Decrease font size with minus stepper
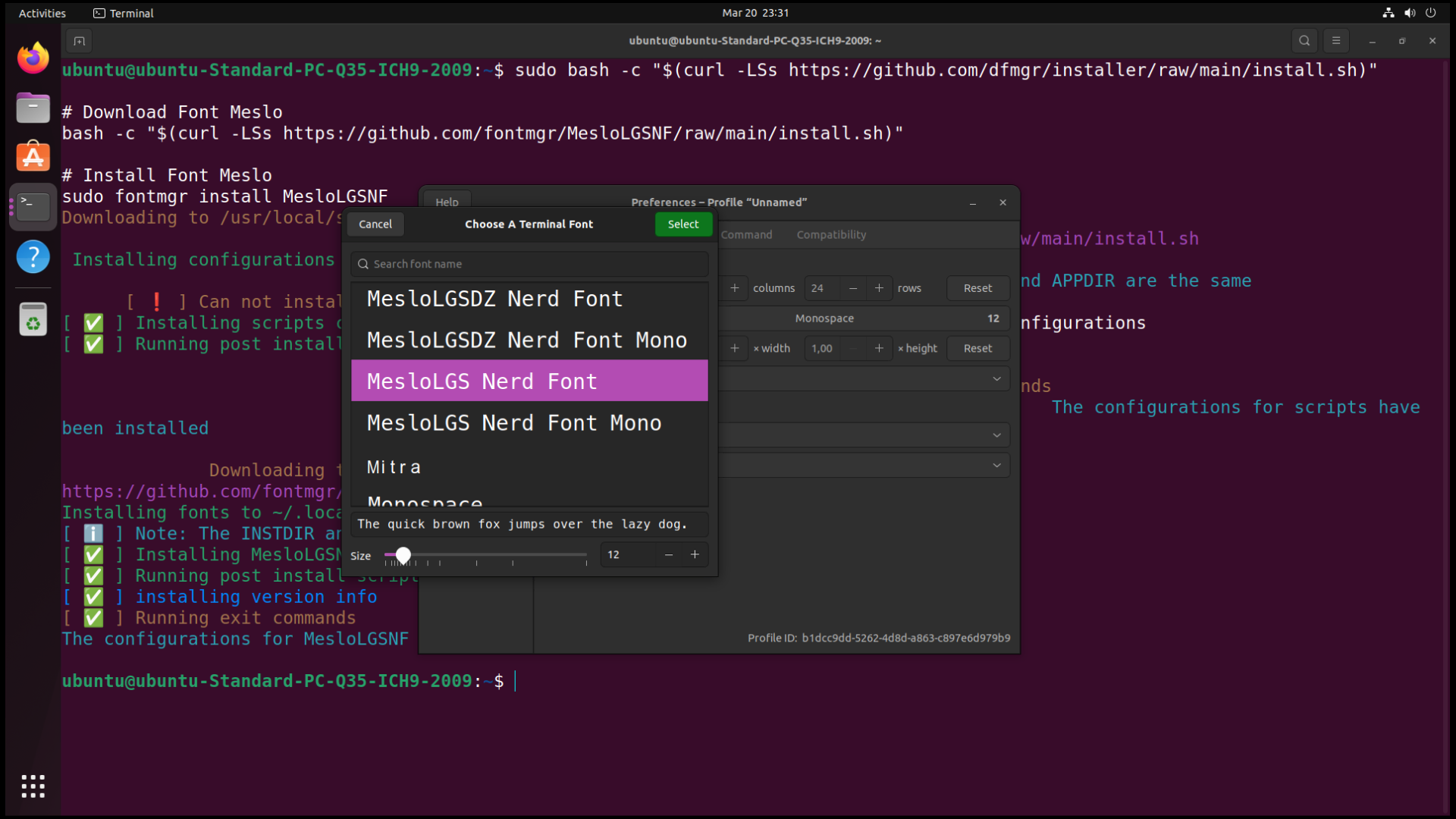Image resolution: width=1456 pixels, height=819 pixels. tap(668, 554)
